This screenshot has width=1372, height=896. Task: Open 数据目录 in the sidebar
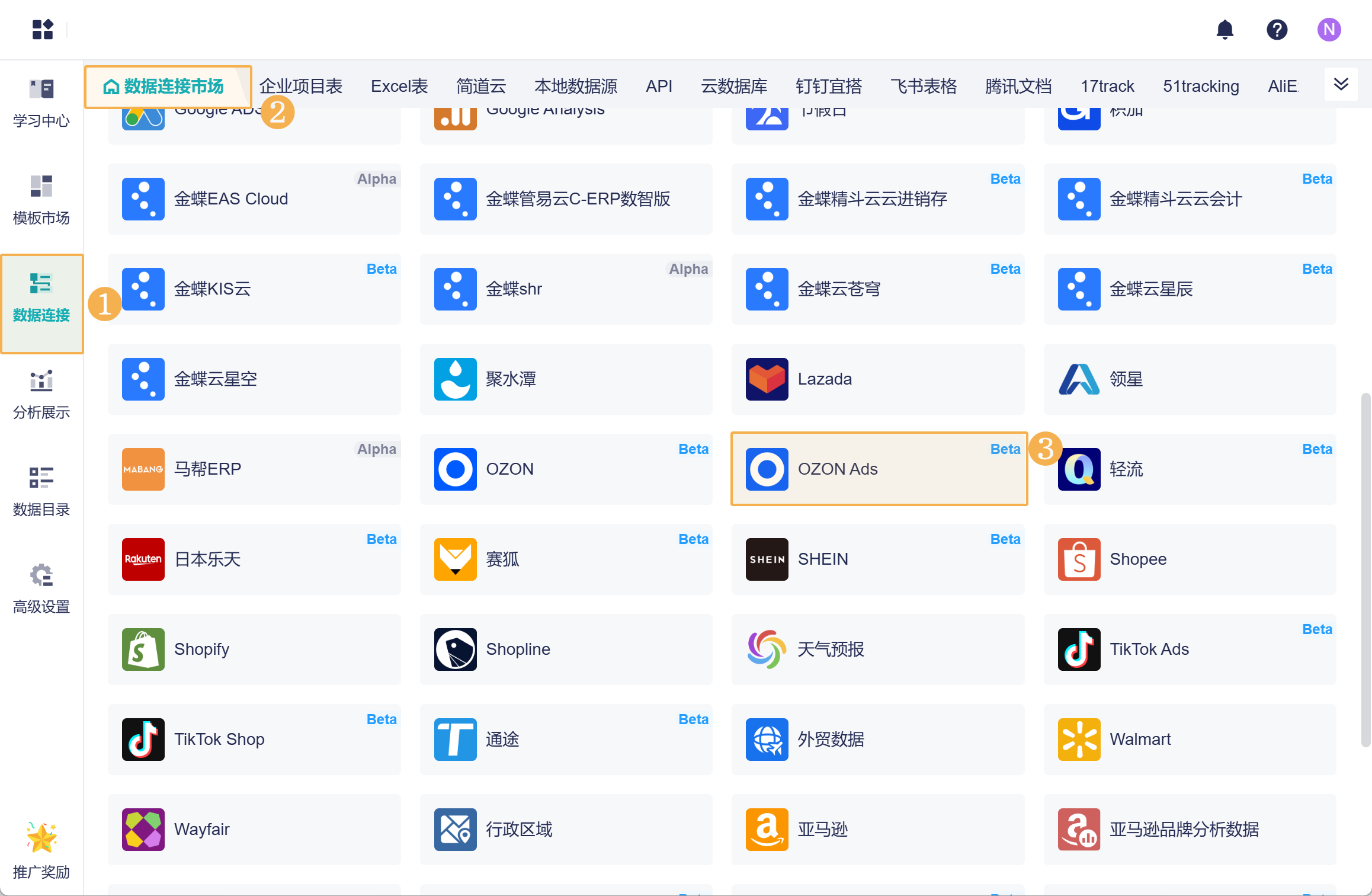41,493
